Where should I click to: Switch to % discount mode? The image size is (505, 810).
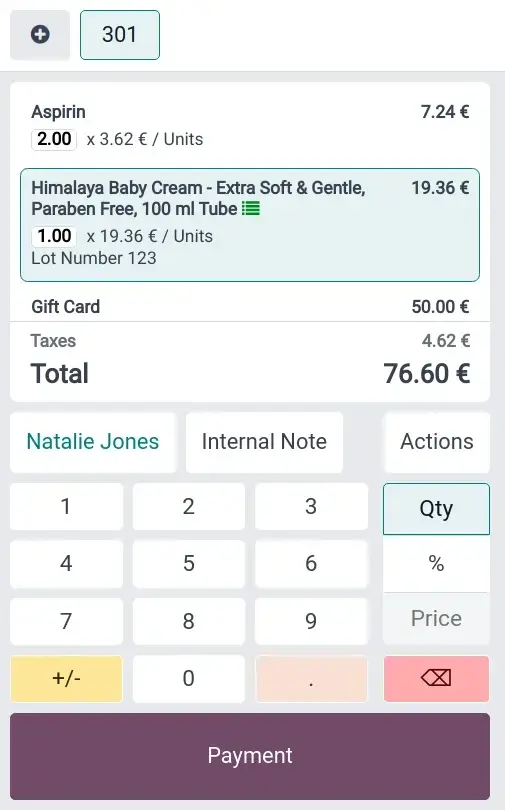(x=436, y=563)
